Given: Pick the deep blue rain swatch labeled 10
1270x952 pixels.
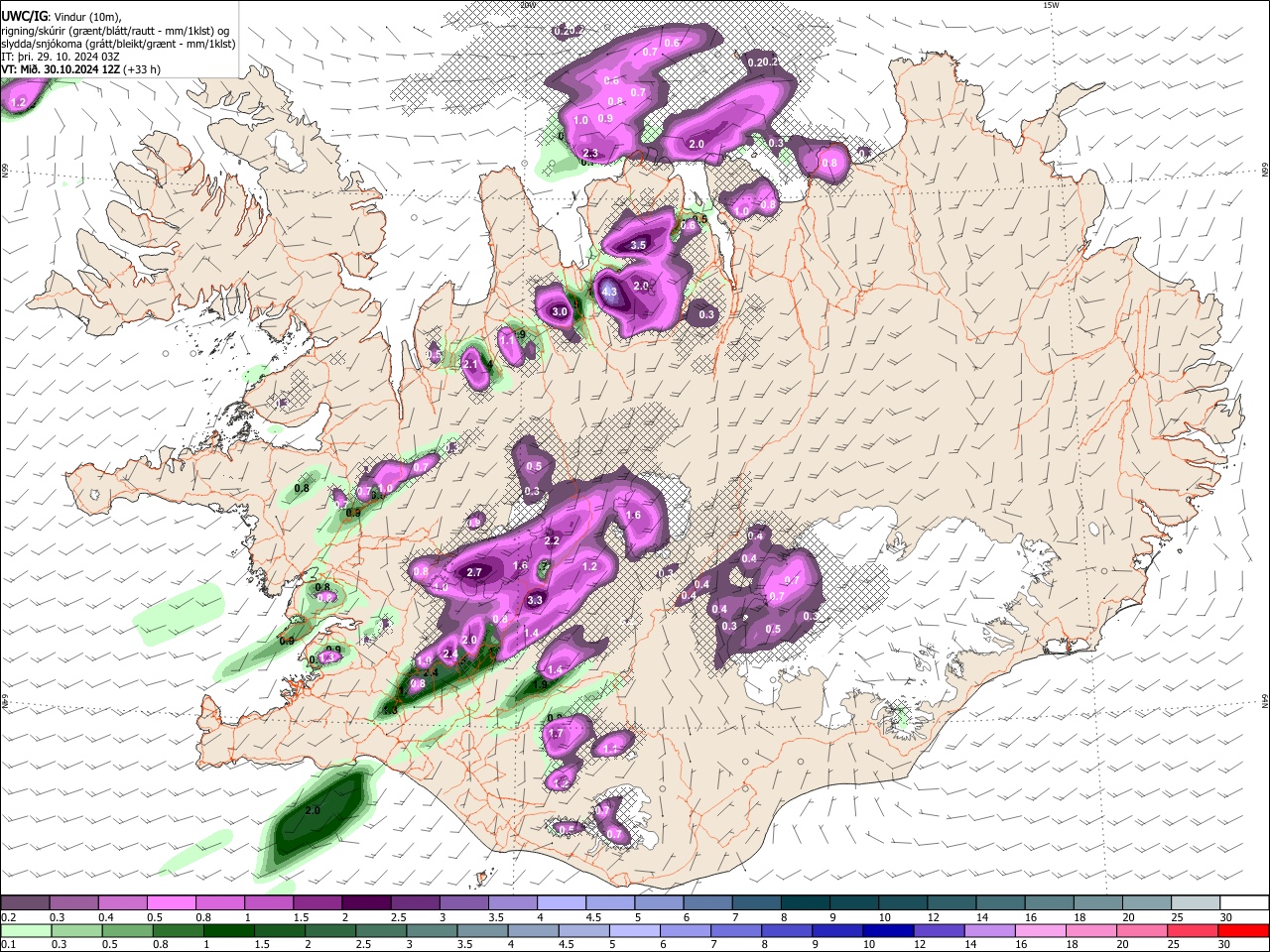Looking at the screenshot, I should pyautogui.click(x=888, y=930).
